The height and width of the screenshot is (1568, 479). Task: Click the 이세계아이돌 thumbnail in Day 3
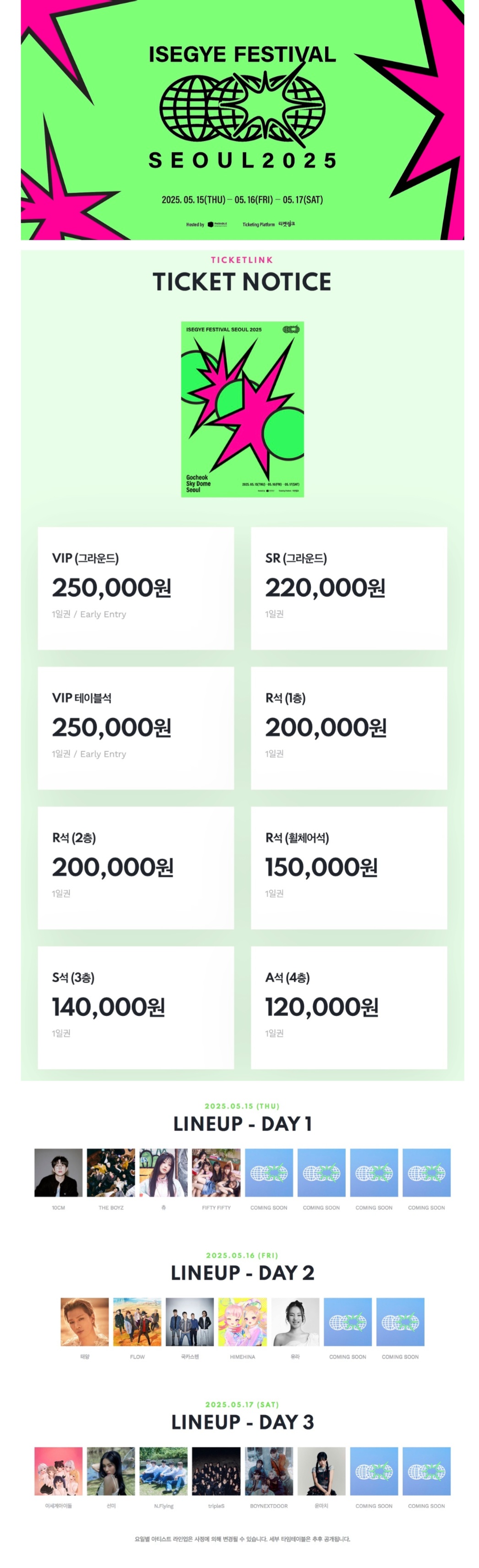point(59,1471)
